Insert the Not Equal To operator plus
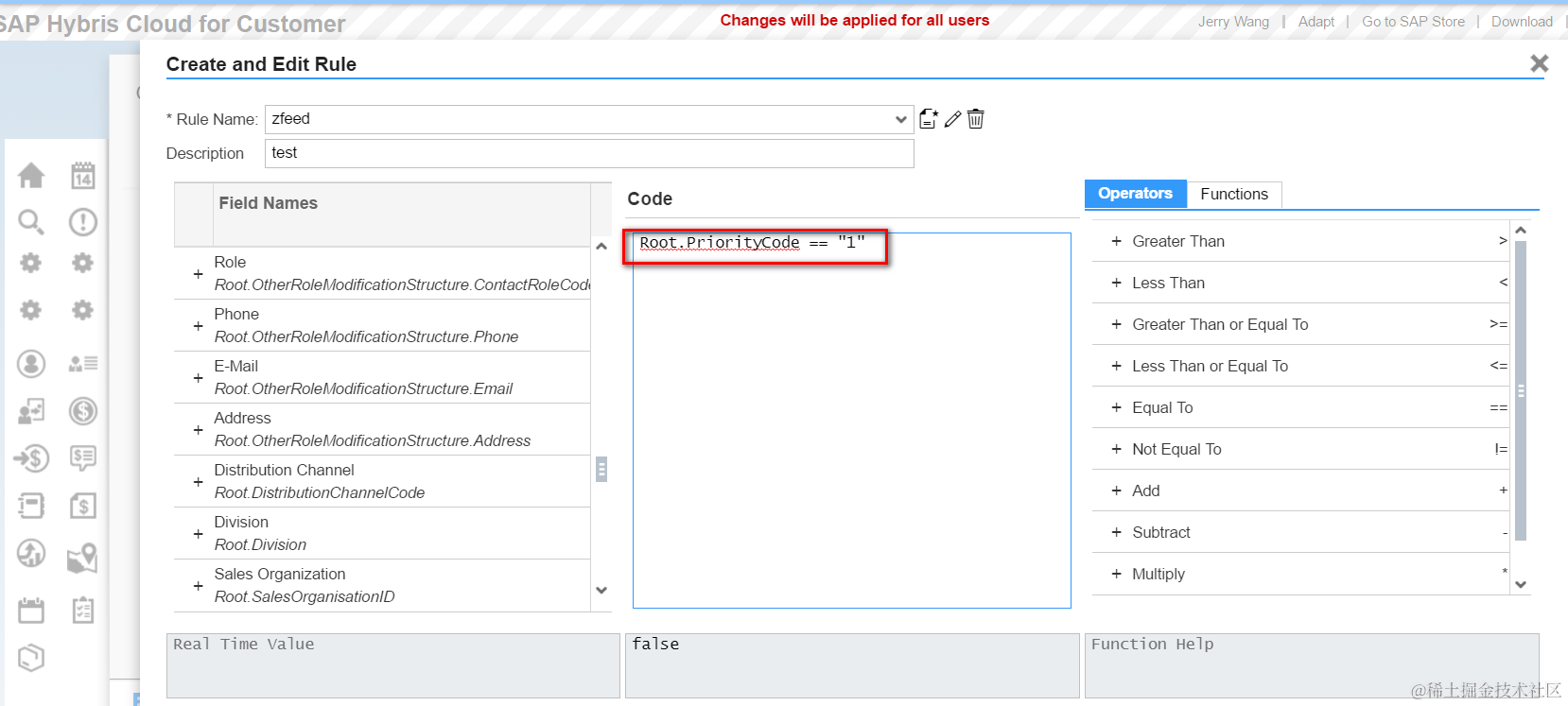 1116,449
